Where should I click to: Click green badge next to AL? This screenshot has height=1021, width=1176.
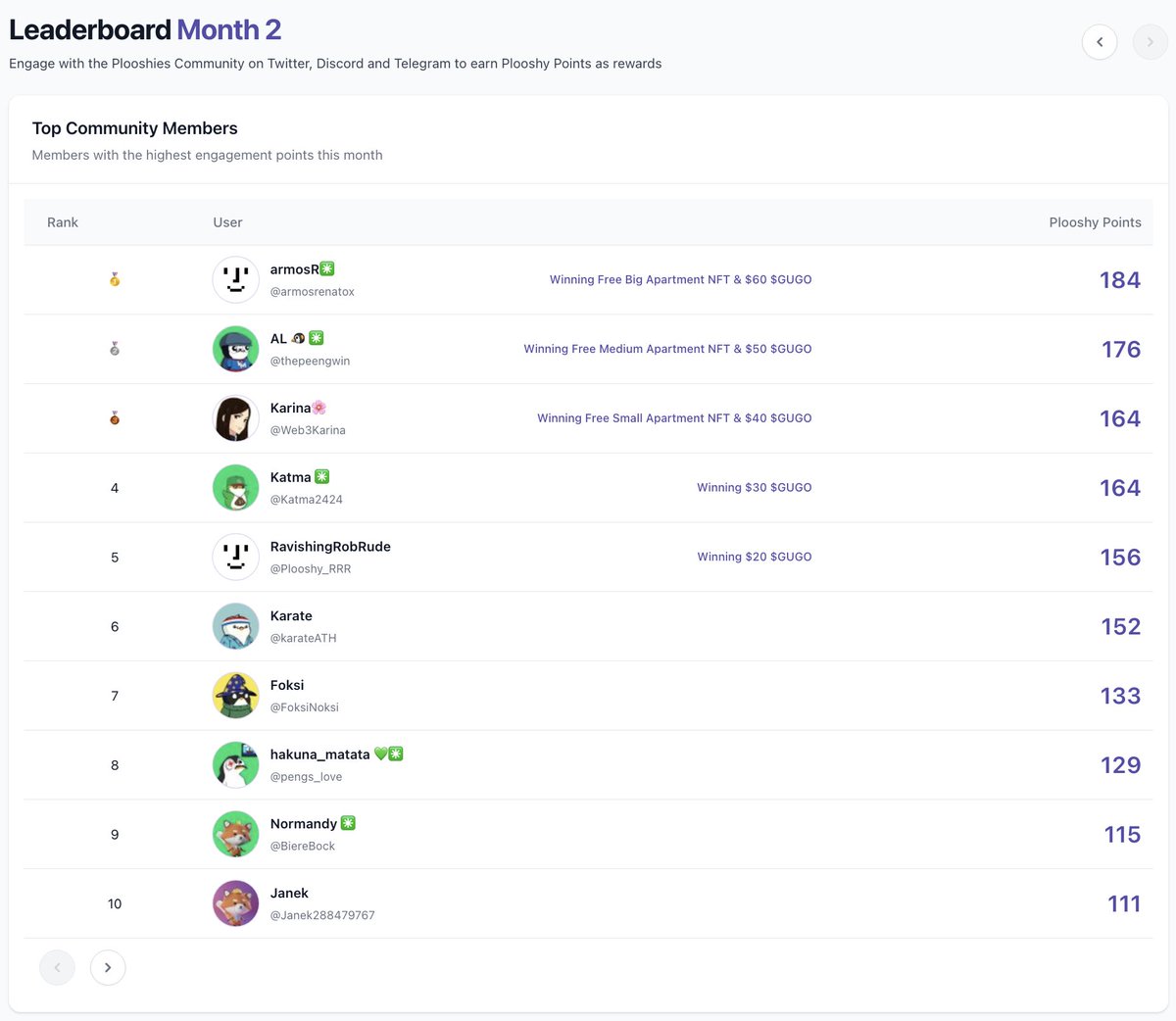[317, 338]
